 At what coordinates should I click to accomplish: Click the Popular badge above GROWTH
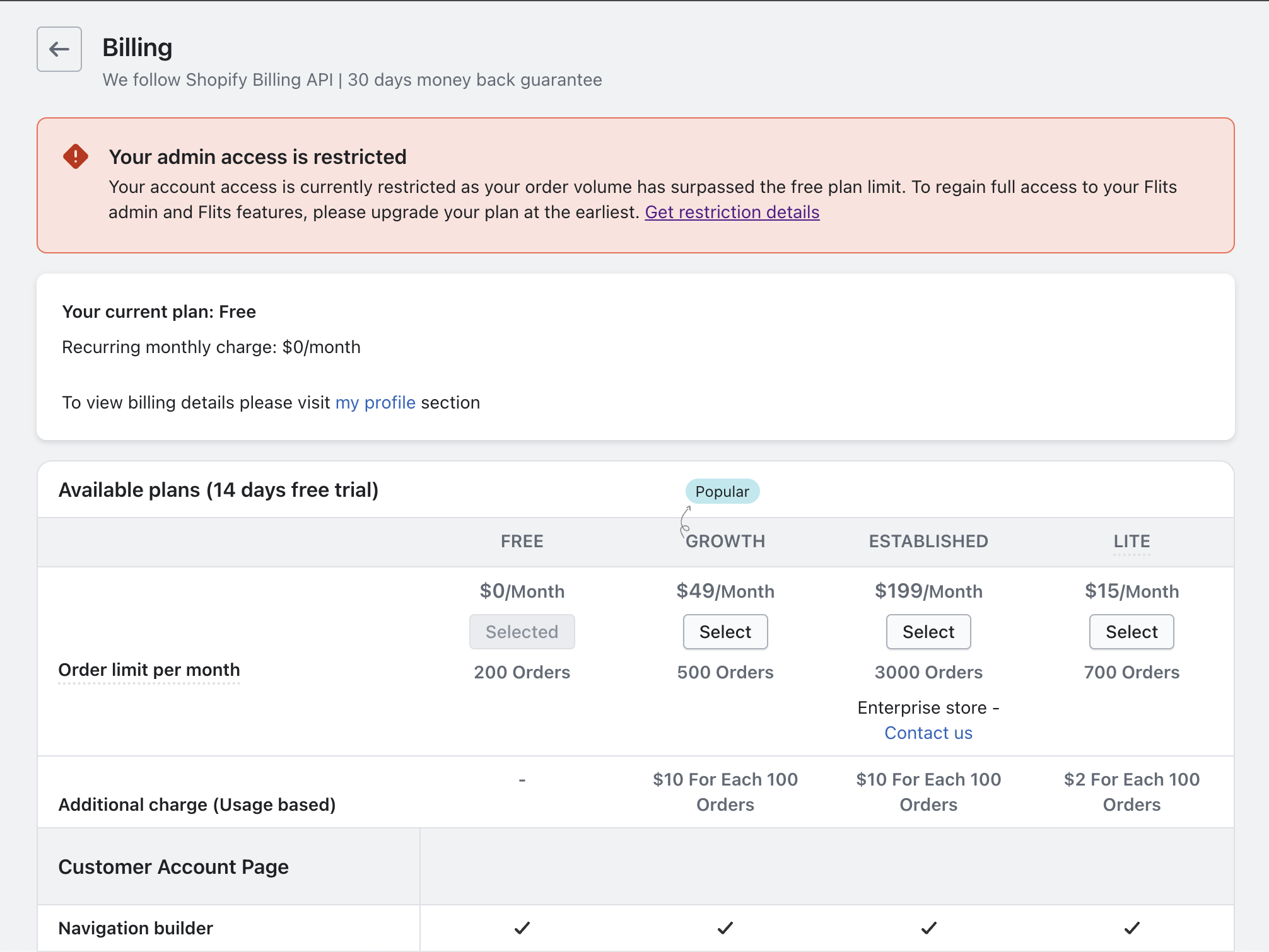click(x=722, y=491)
